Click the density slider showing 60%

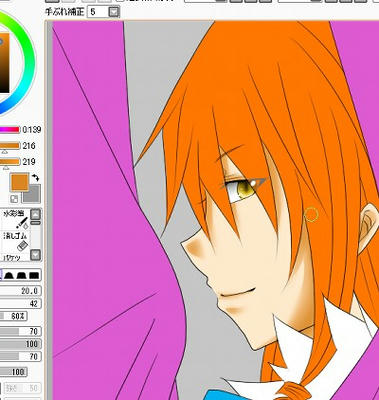click(x=14, y=316)
